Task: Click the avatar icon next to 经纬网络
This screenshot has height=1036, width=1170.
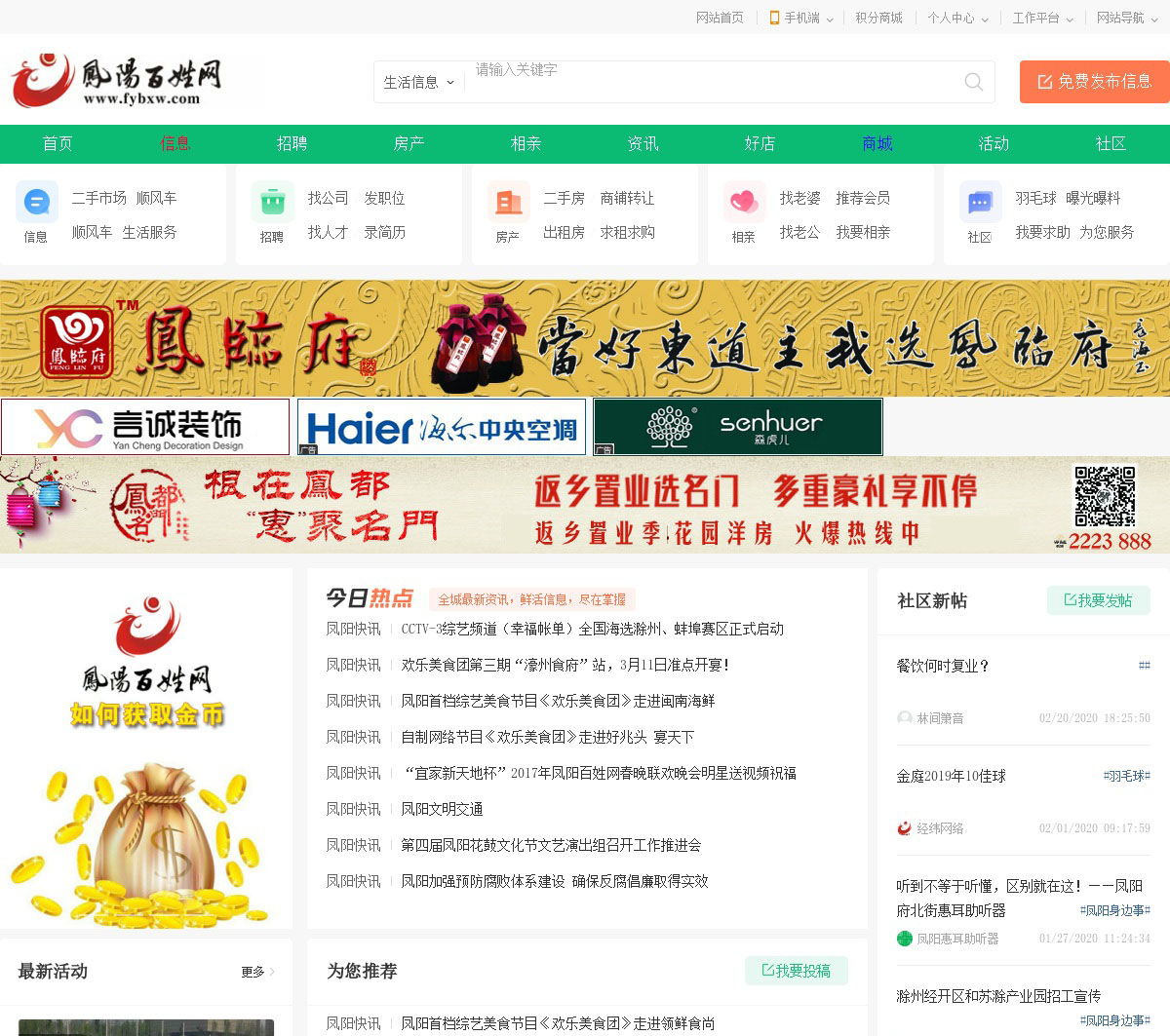Action: coord(905,828)
